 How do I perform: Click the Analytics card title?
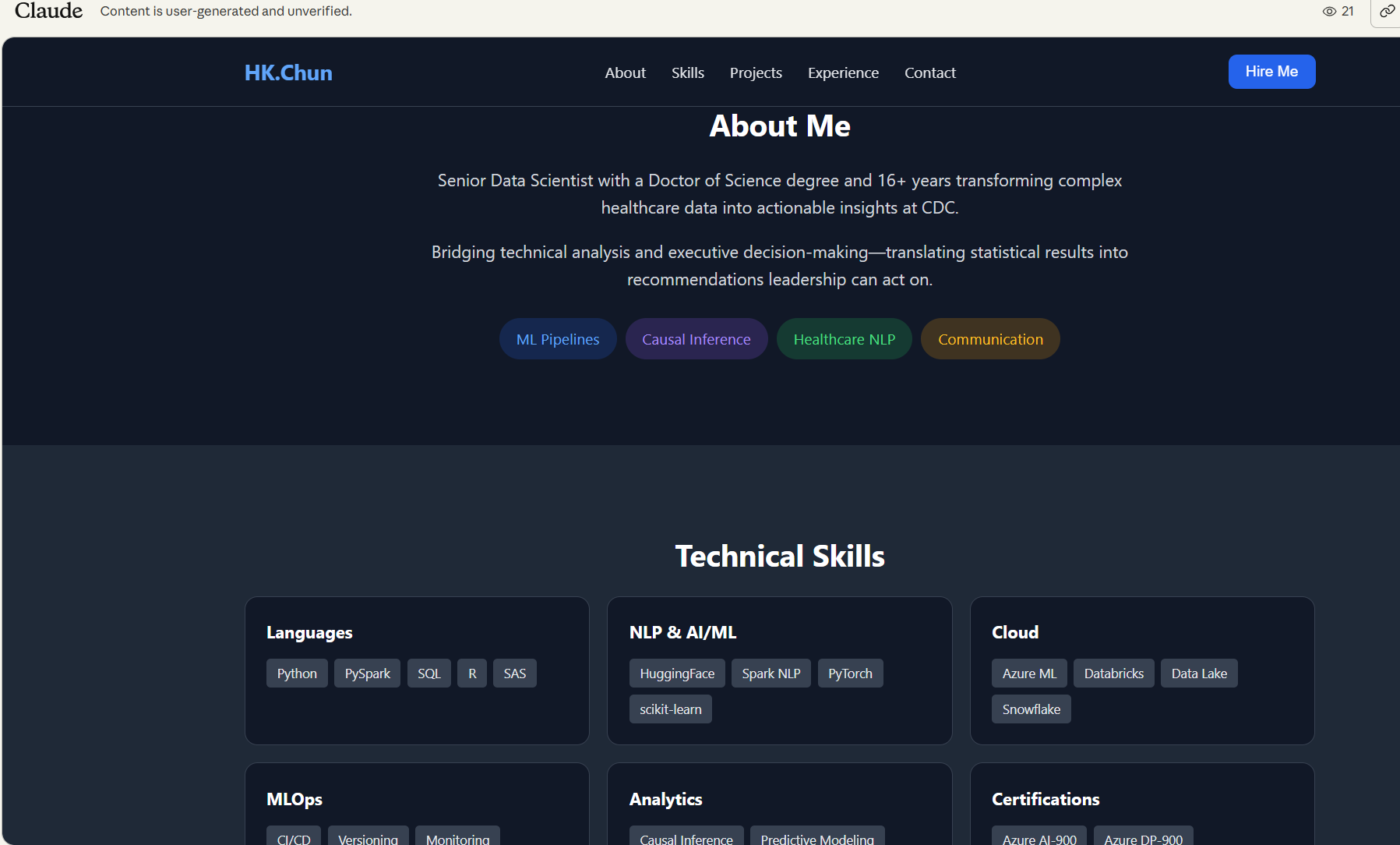665,799
